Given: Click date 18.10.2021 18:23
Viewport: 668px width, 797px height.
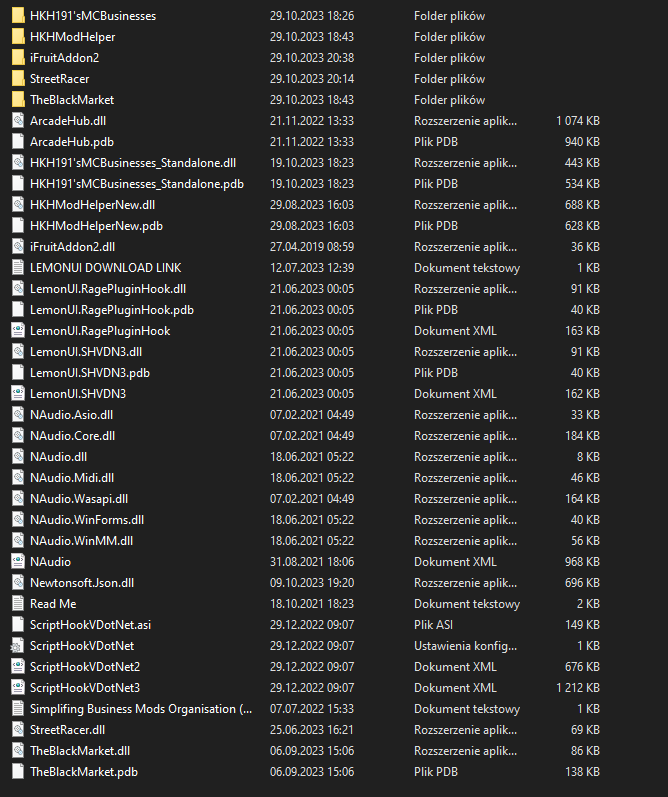Looking at the screenshot, I should pos(312,604).
